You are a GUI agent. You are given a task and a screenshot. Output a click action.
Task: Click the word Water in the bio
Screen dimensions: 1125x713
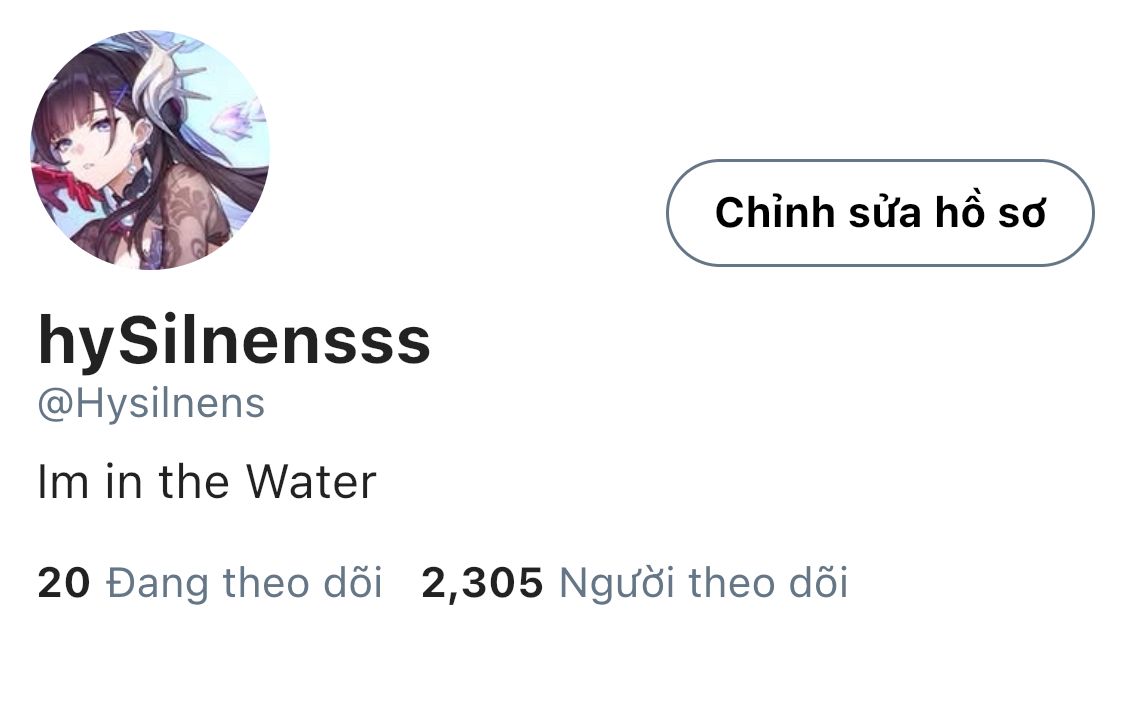(311, 481)
